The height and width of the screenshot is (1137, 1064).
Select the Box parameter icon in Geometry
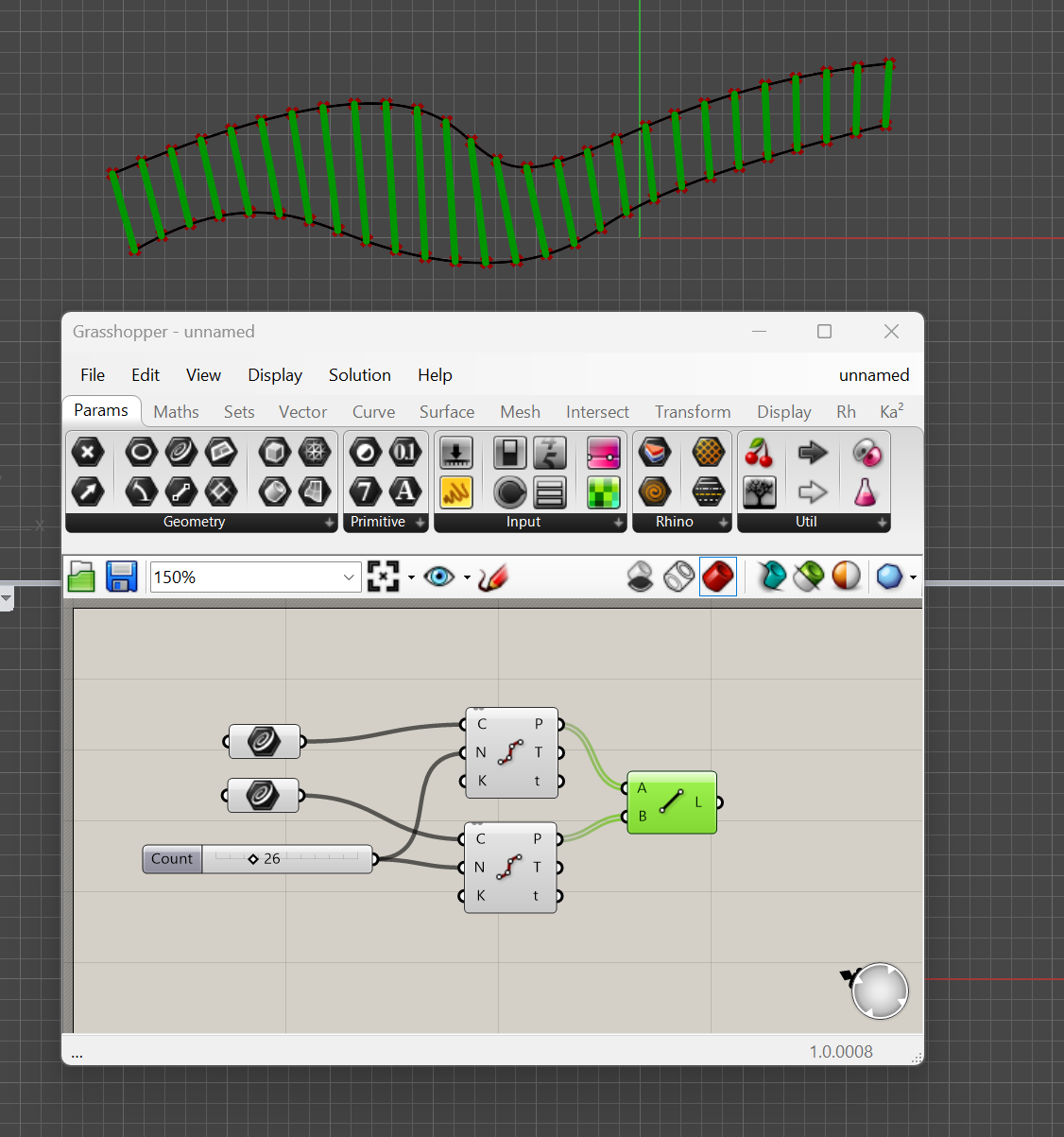(274, 452)
